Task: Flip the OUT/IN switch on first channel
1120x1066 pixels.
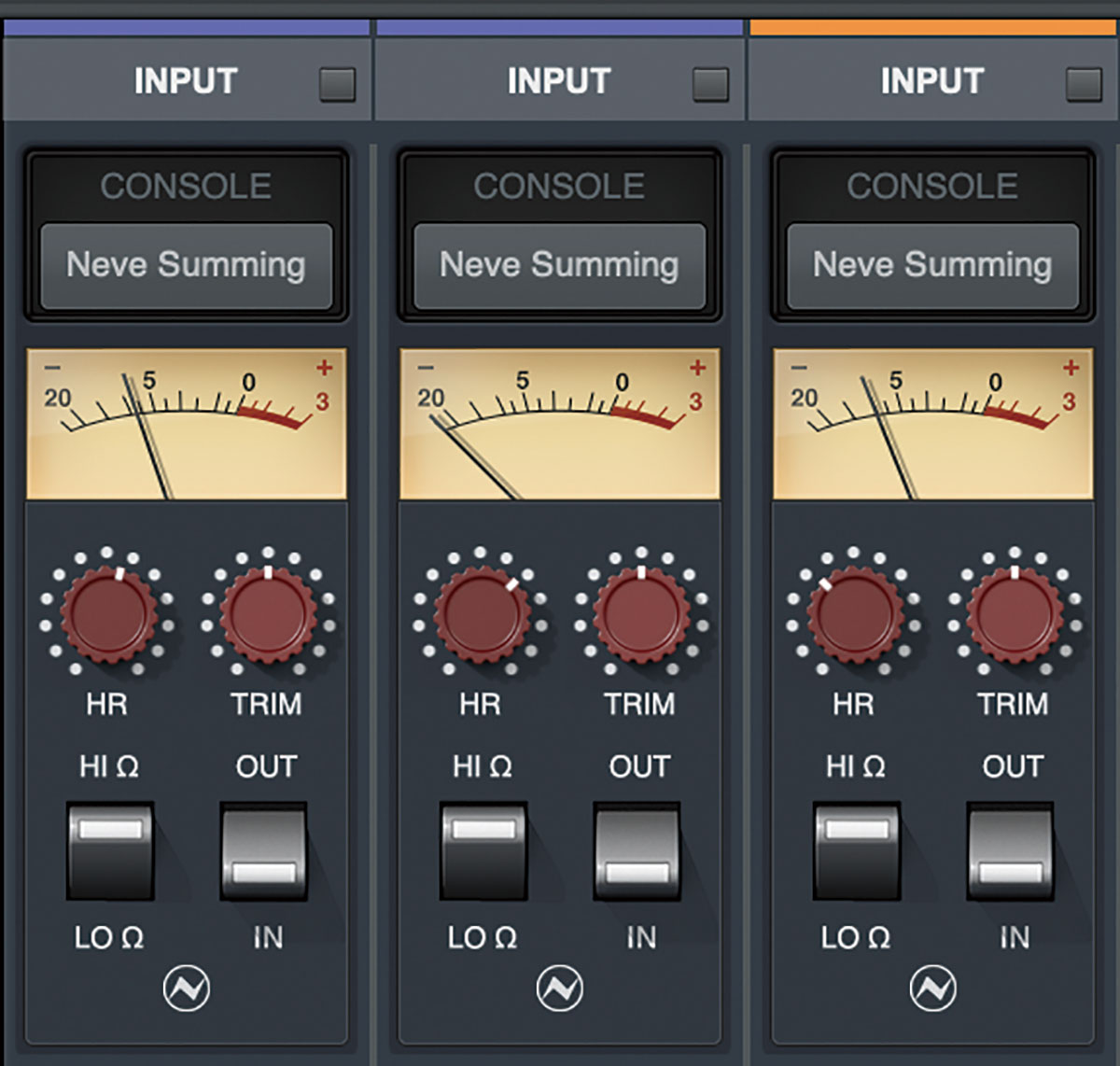Action: point(264,850)
